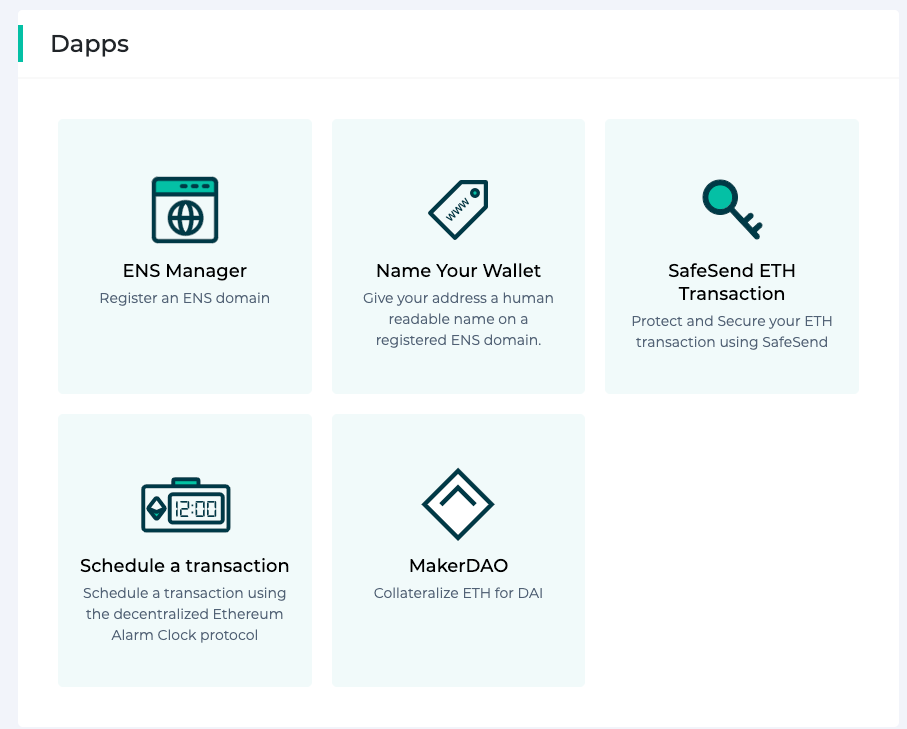Click the ENS Manager browser globe icon

pos(185,210)
